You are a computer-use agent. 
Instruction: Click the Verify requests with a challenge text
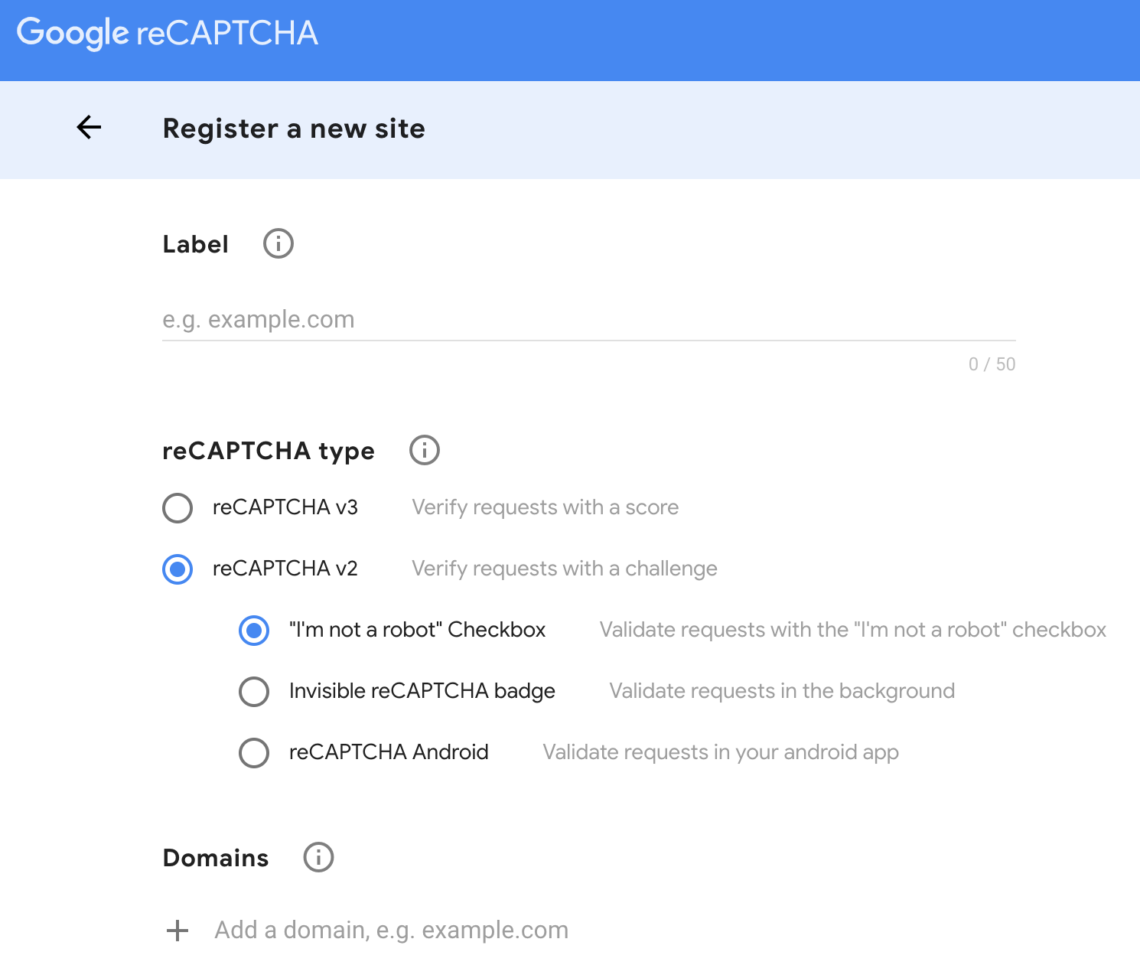(x=564, y=568)
